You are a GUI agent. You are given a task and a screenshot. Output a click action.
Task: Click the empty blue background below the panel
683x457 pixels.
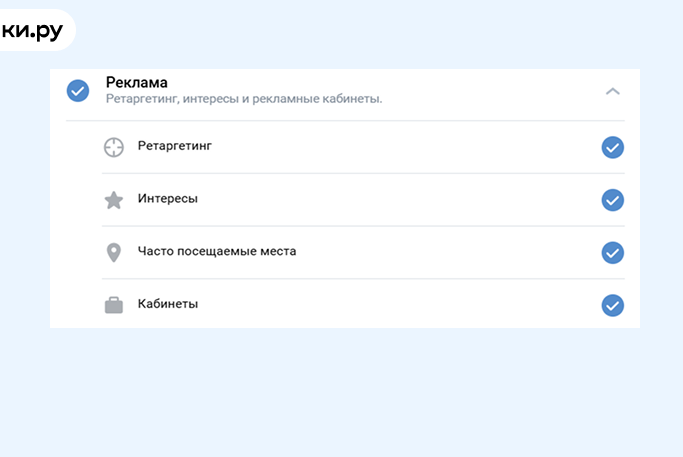pos(340,395)
